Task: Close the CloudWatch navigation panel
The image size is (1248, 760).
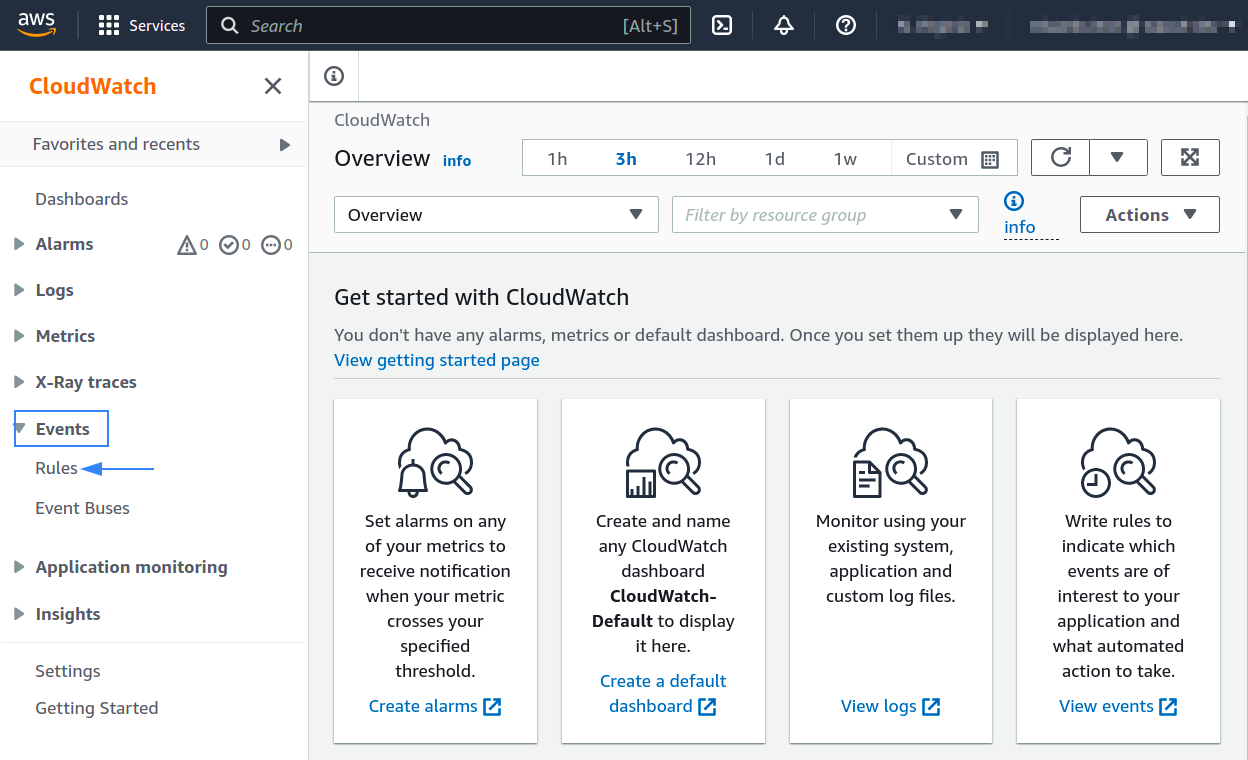Action: point(273,86)
